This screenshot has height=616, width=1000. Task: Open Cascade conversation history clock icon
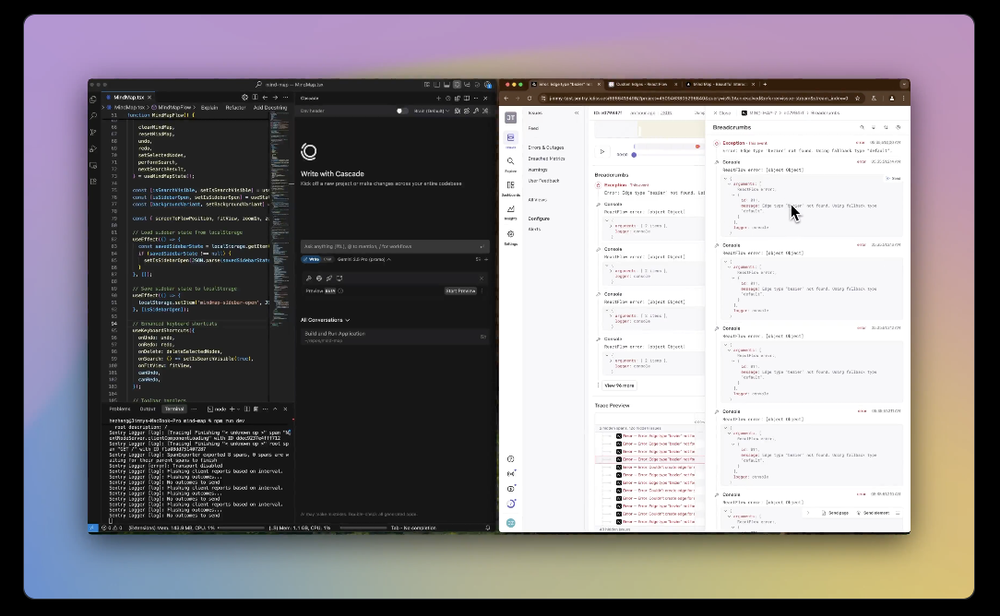click(448, 98)
